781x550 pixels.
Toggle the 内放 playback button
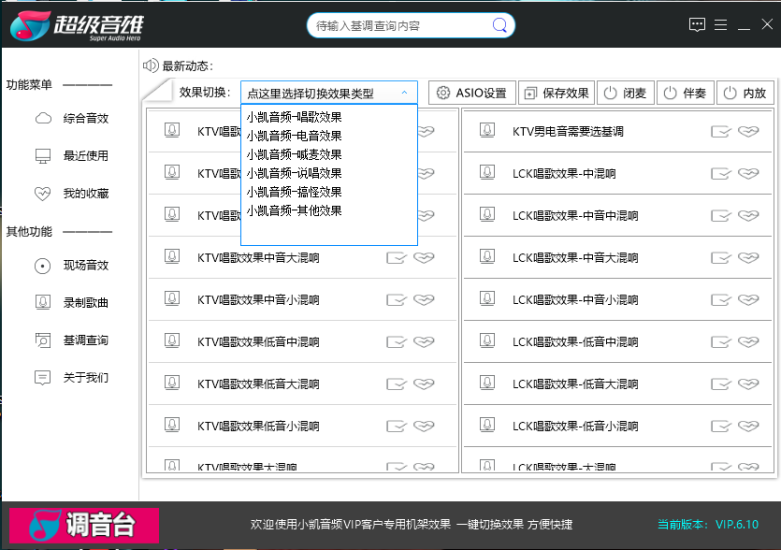point(745,93)
